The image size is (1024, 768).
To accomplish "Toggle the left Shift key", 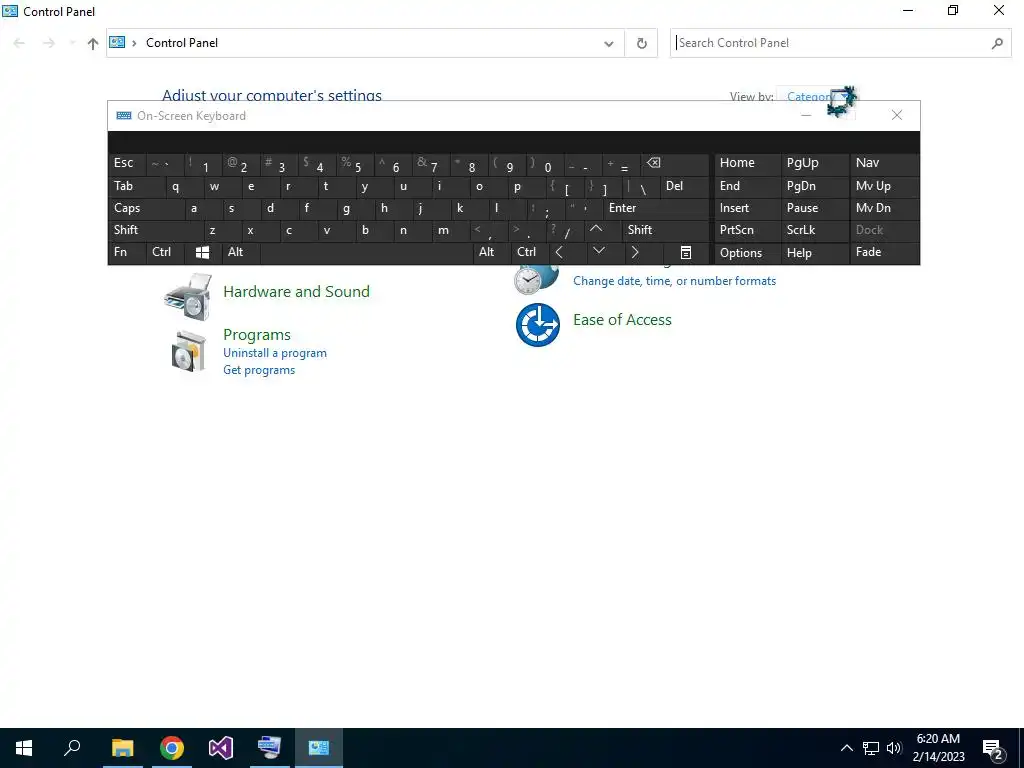I will click(155, 230).
